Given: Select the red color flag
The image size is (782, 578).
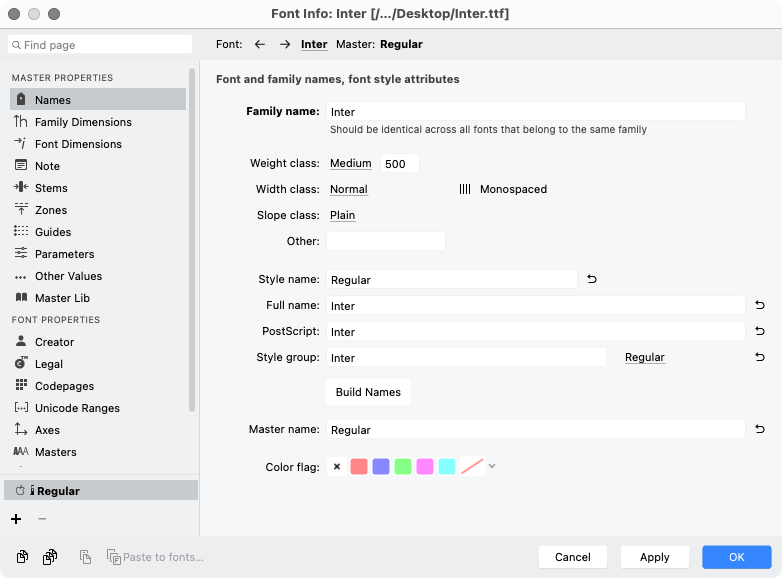Looking at the screenshot, I should [x=359, y=466].
